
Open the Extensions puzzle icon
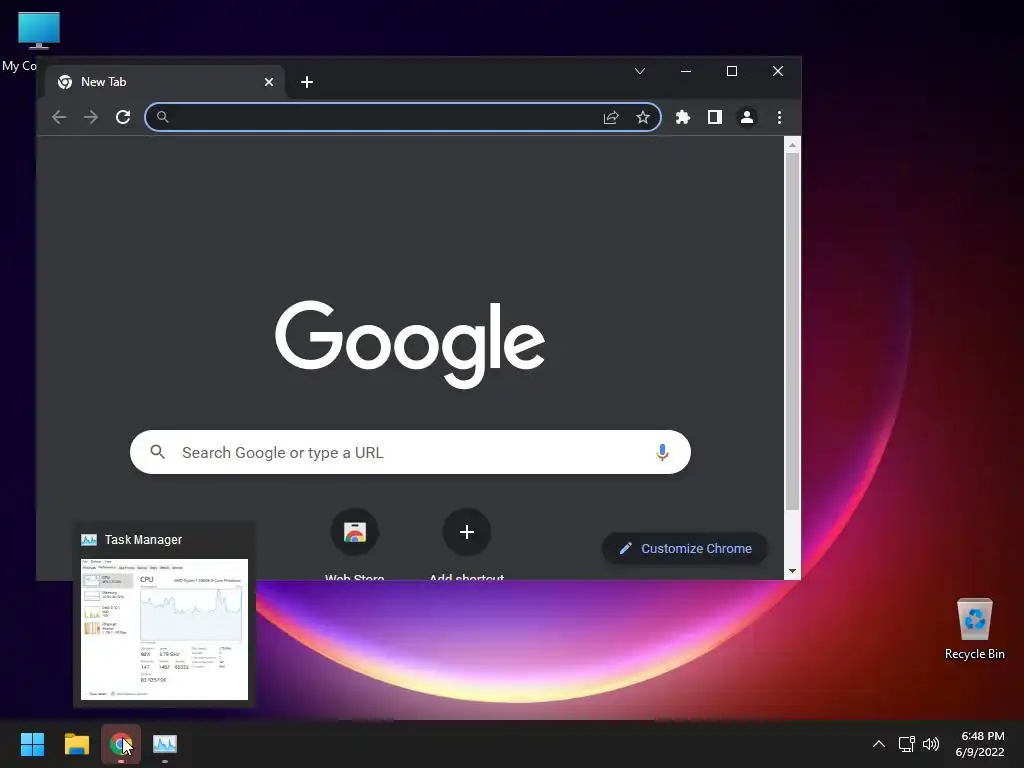pos(682,117)
